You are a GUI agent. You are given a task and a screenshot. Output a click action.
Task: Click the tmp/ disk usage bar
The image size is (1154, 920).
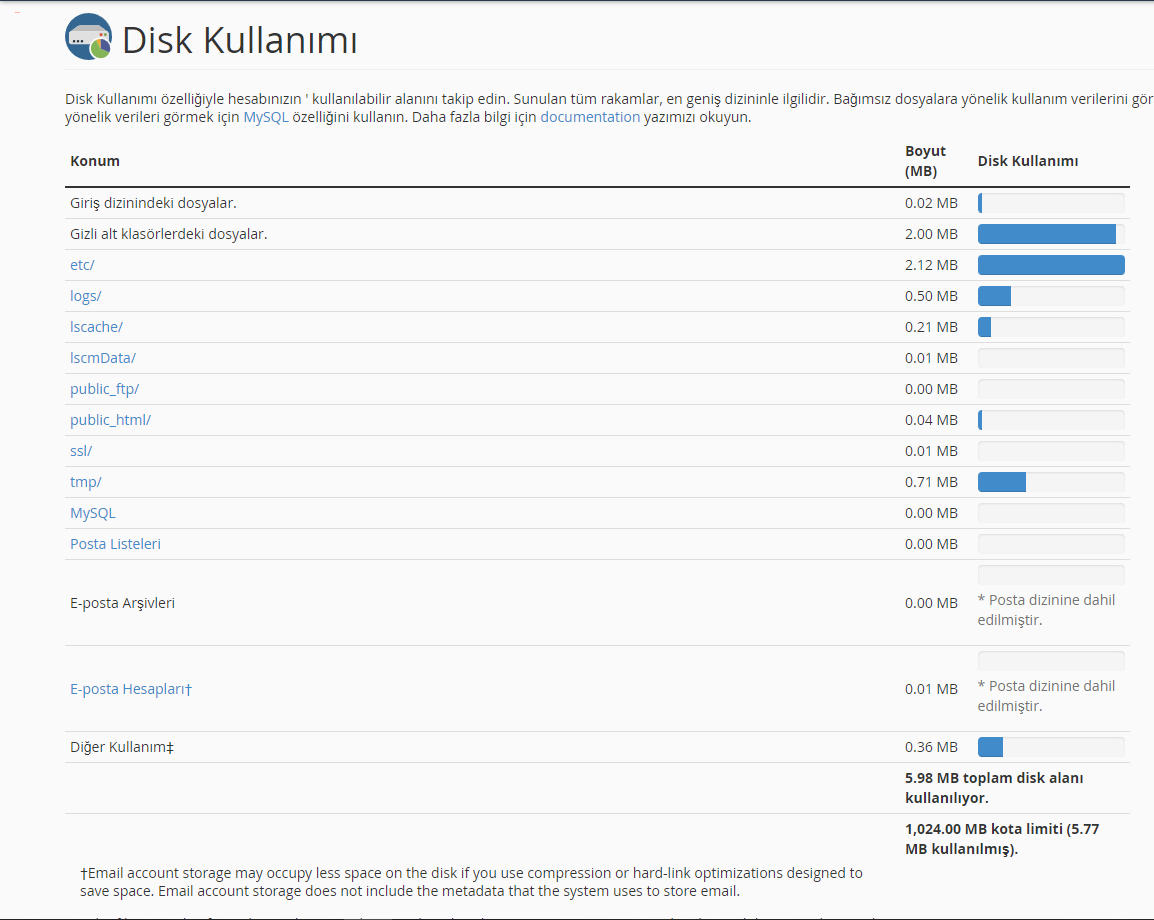(x=1051, y=482)
